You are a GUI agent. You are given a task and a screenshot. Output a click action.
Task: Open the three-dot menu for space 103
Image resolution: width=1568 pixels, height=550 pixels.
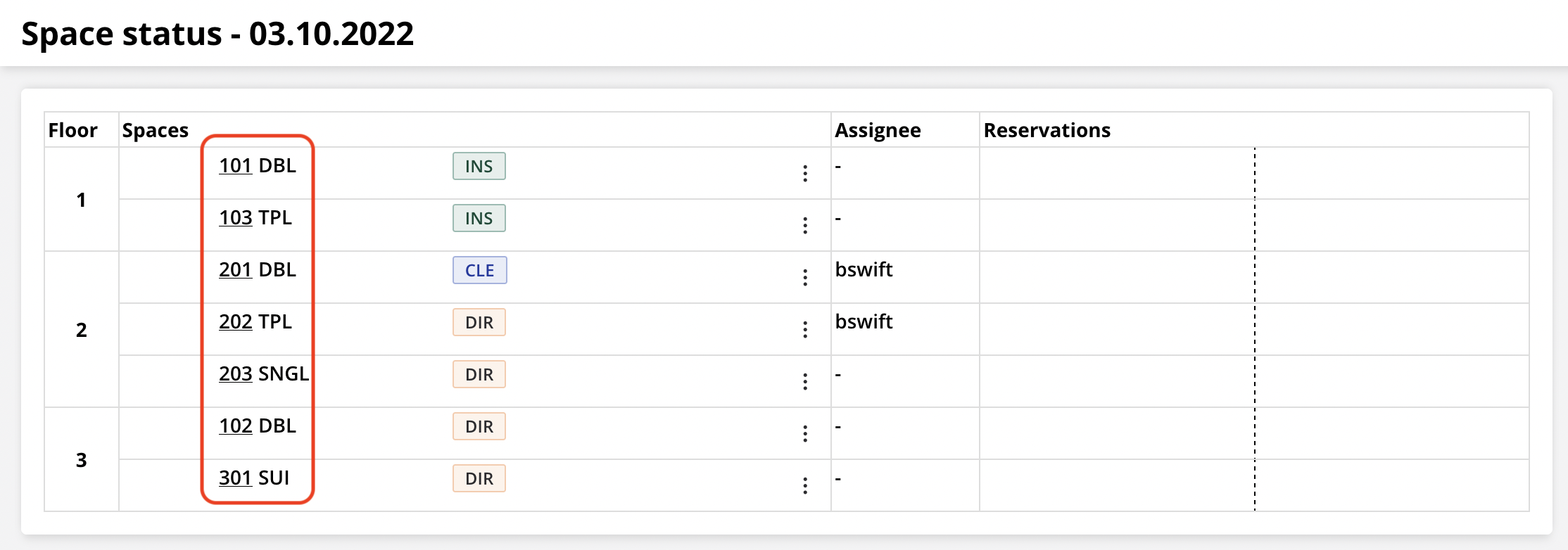tap(805, 225)
